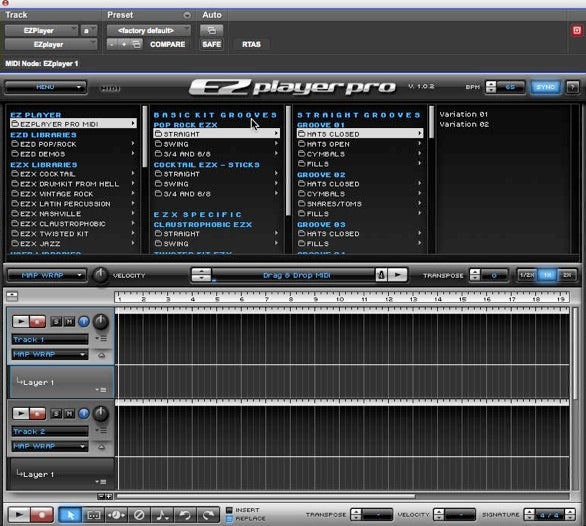Click the global velocity knob
The width and height of the screenshot is (586, 526).
[100, 275]
